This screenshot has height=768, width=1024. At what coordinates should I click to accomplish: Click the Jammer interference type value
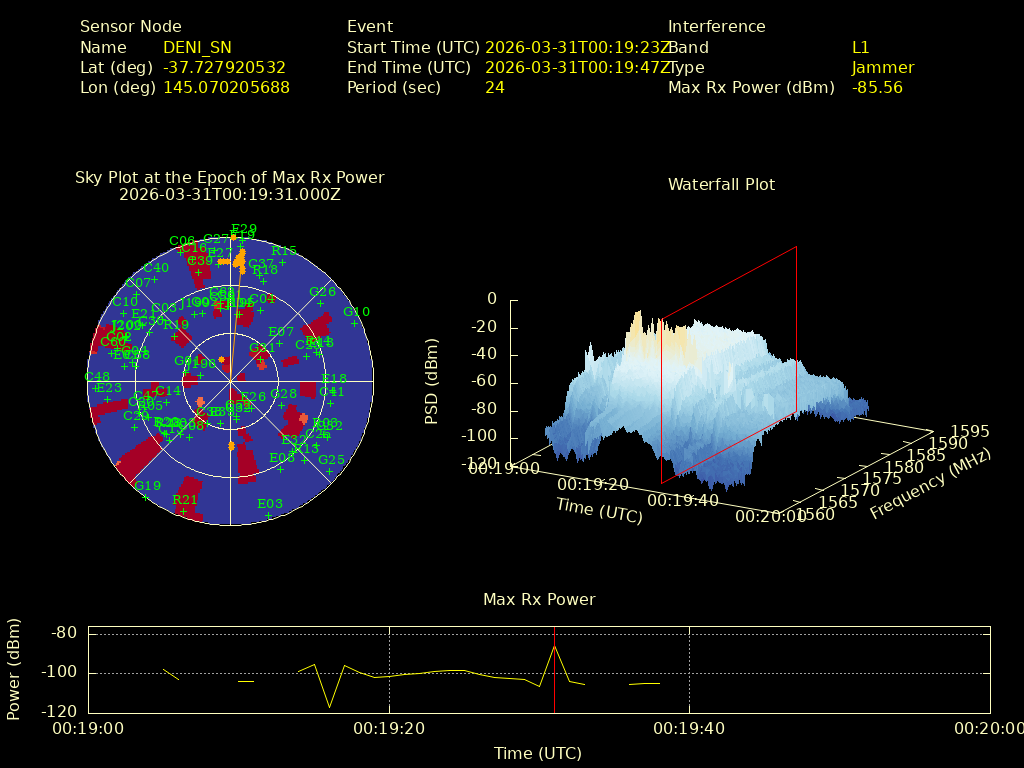[x=882, y=67]
